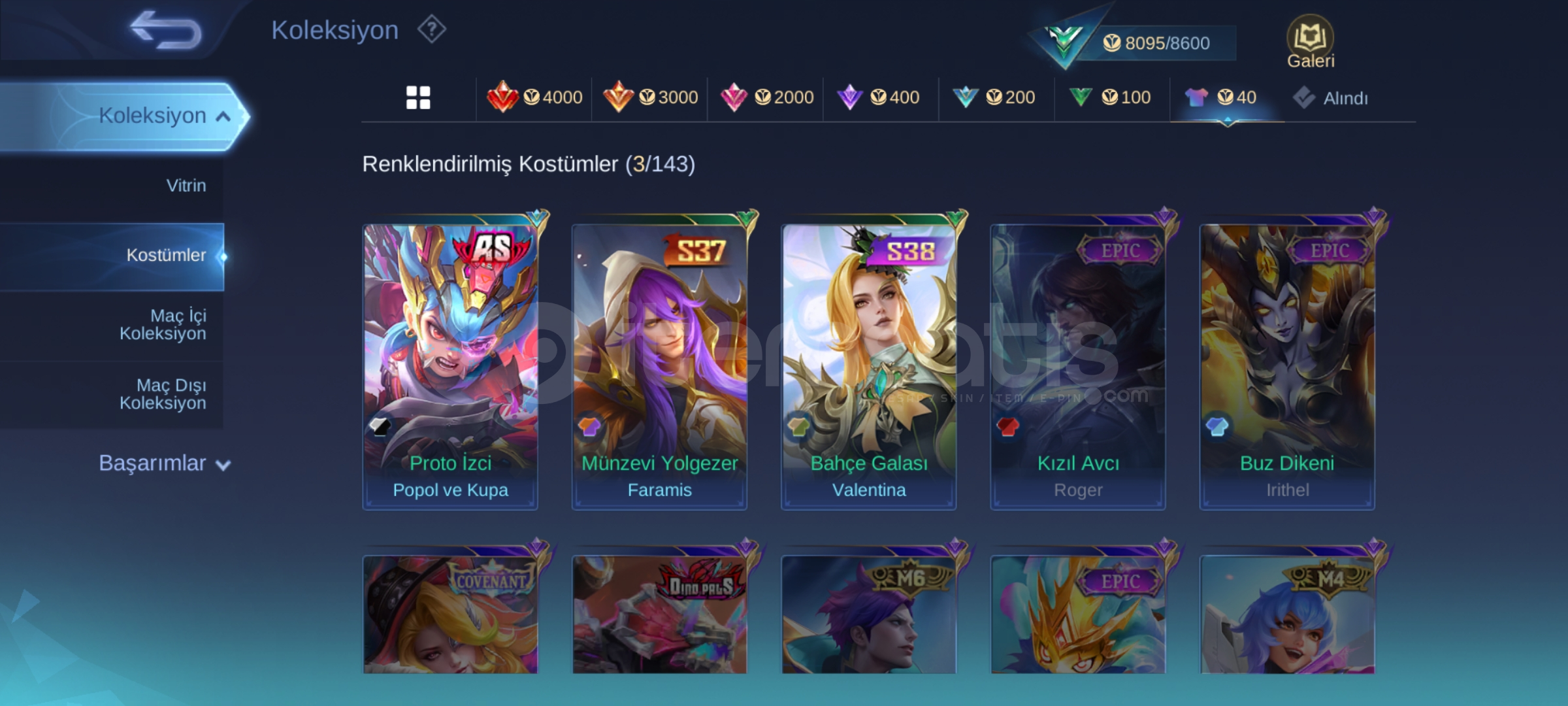Click the red shirt icon on Kızıl Avcı
This screenshot has width=1568, height=706.
(1008, 427)
